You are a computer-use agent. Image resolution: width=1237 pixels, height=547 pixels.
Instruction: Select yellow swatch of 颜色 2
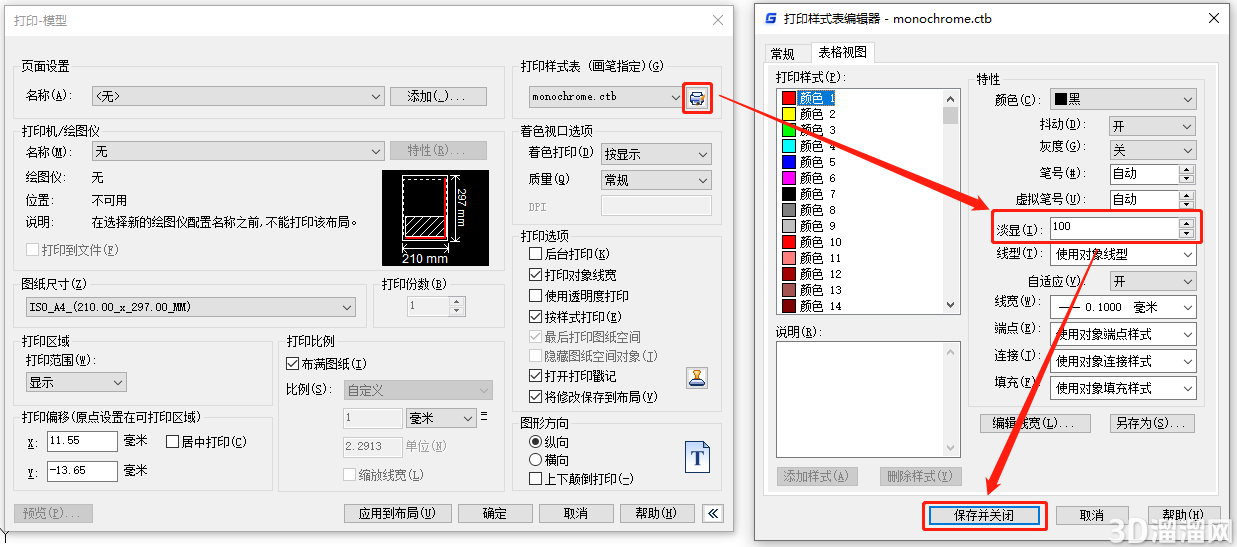[x=788, y=114]
